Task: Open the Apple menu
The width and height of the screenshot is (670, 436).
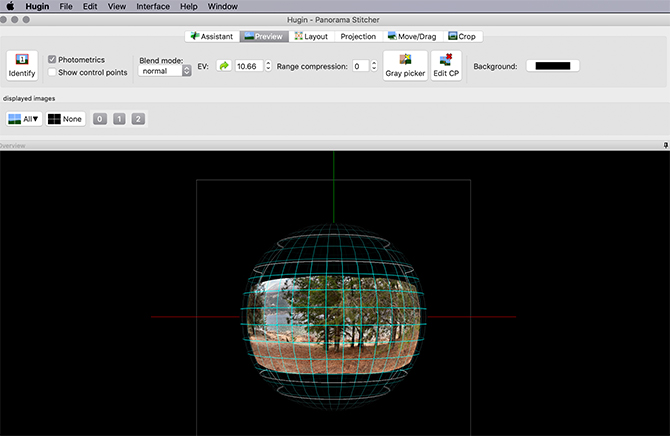Action: click(10, 6)
